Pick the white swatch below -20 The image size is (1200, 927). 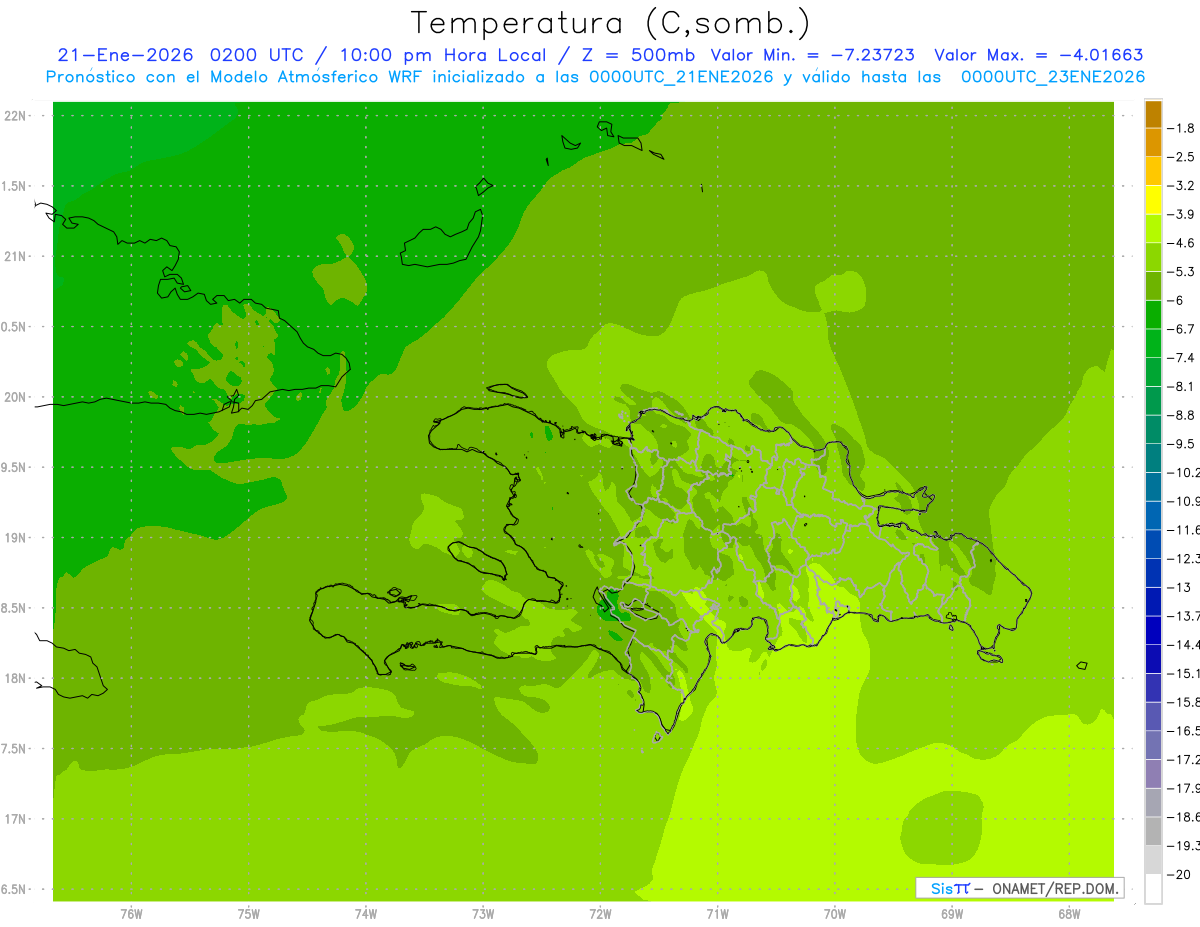[1153, 888]
